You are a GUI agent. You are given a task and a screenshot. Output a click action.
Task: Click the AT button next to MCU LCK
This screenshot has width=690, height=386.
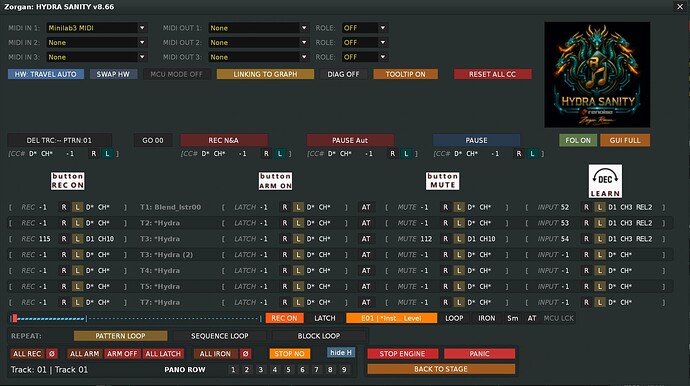click(532, 318)
